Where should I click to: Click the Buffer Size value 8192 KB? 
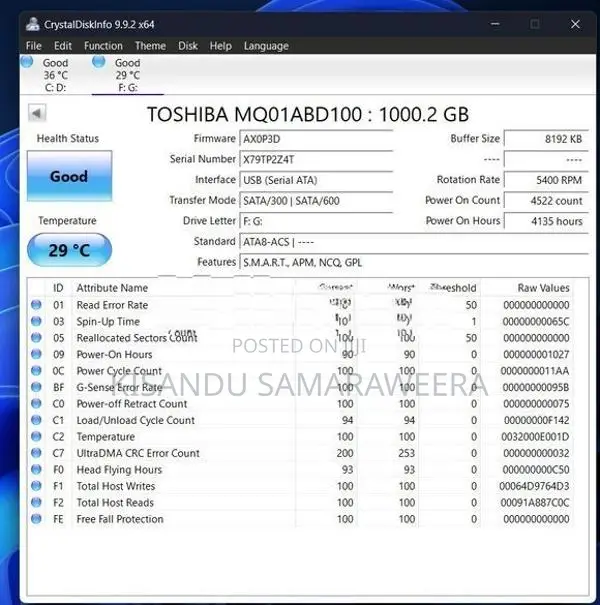tap(546, 139)
